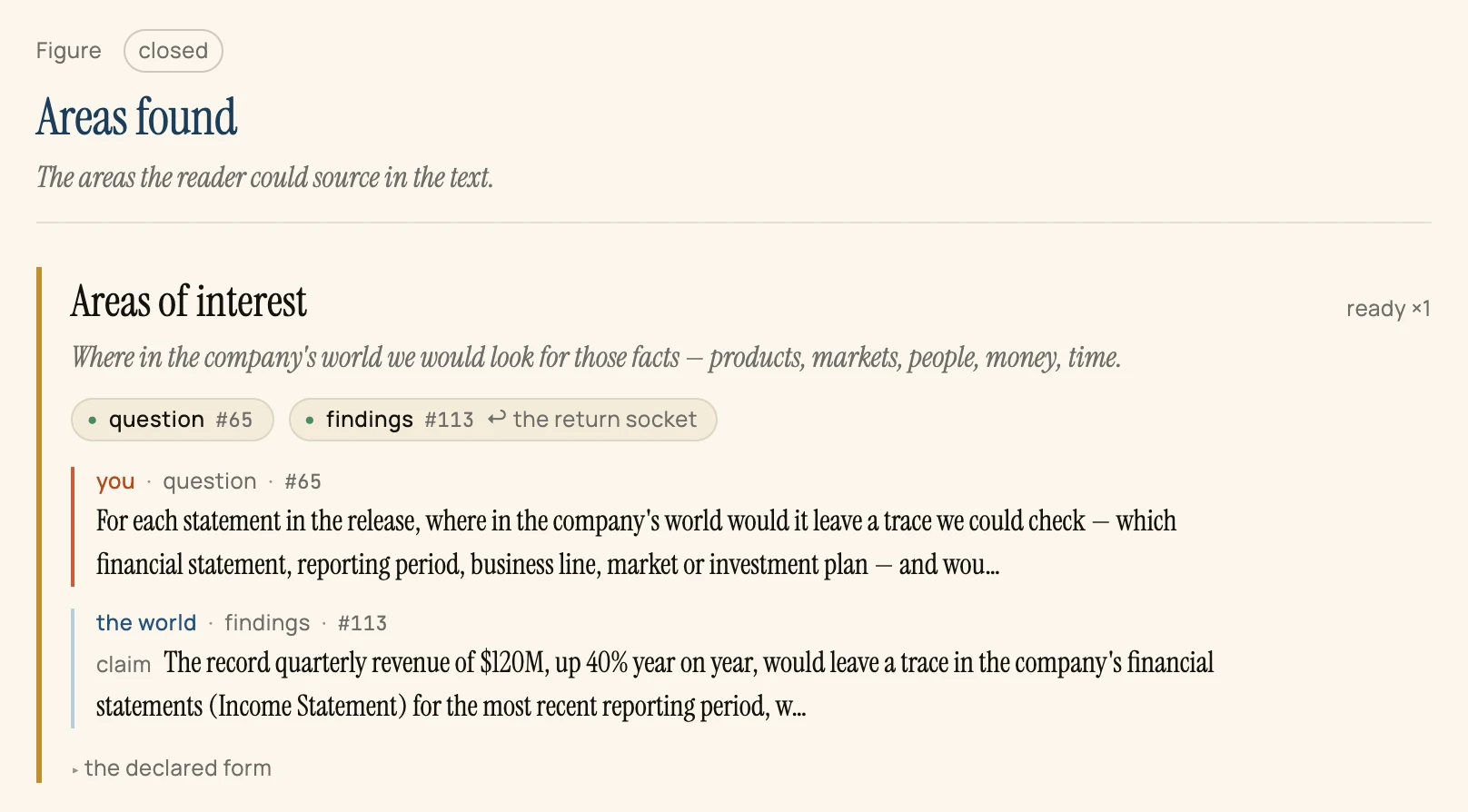The width and height of the screenshot is (1468, 812).
Task: Click the #113 reference in findings entry
Action: 362,623
